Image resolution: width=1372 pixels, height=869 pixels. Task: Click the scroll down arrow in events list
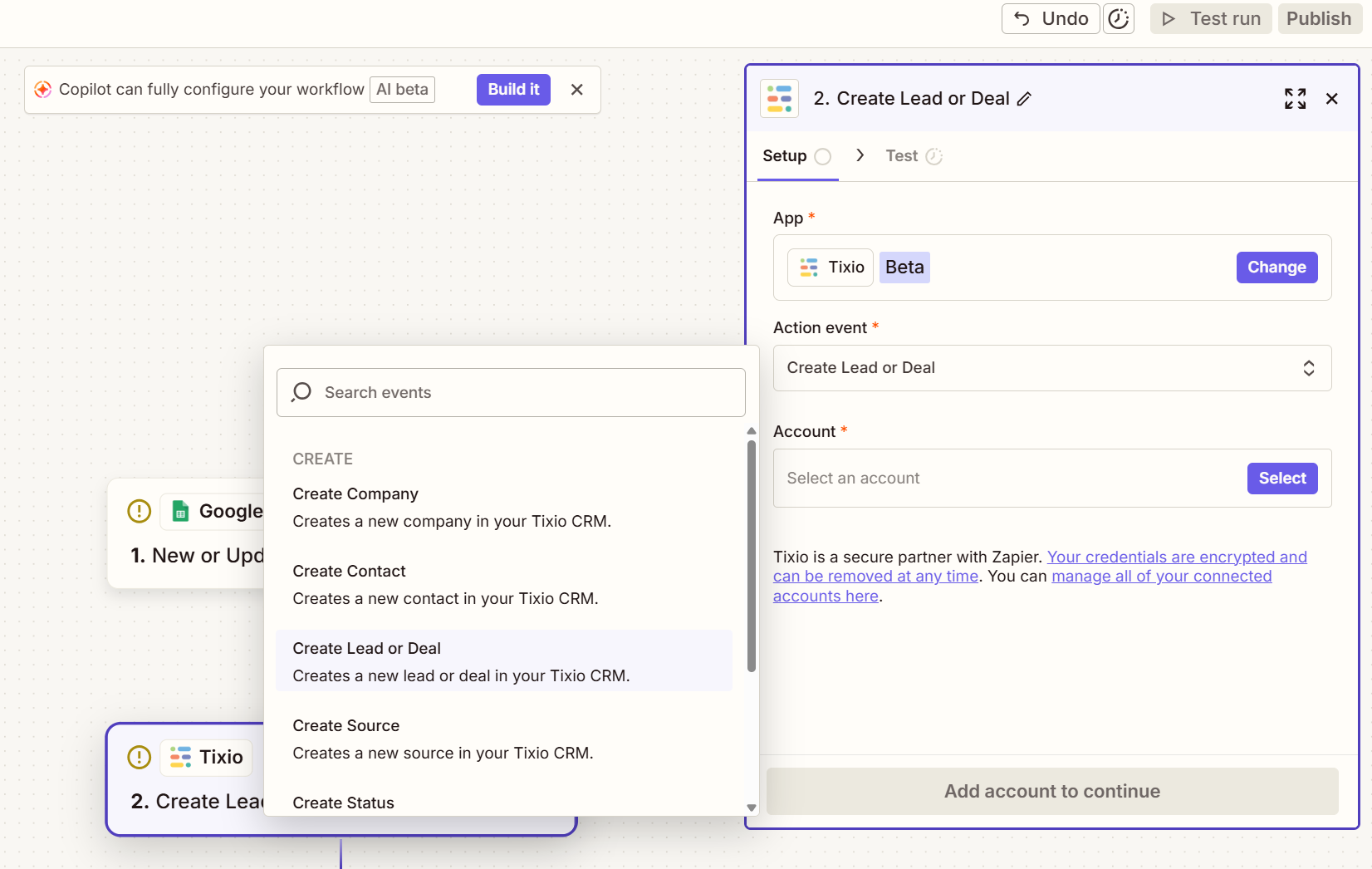[752, 808]
